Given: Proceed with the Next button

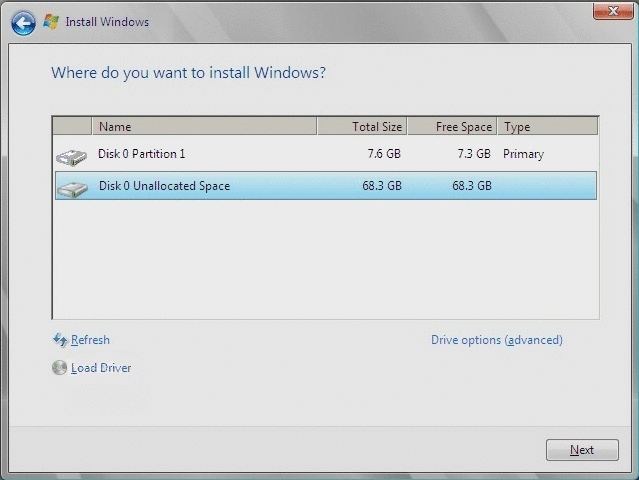Looking at the screenshot, I should (582, 450).
